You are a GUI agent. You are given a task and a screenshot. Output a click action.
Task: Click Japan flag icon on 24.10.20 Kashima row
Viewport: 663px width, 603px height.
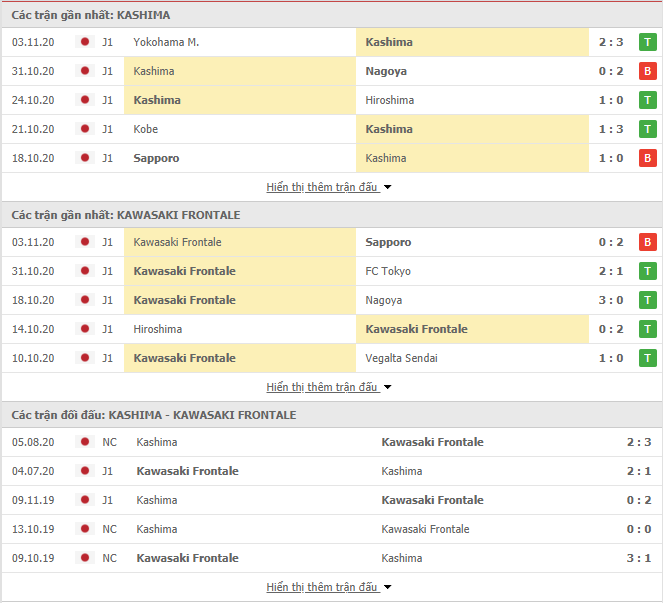pos(85,100)
